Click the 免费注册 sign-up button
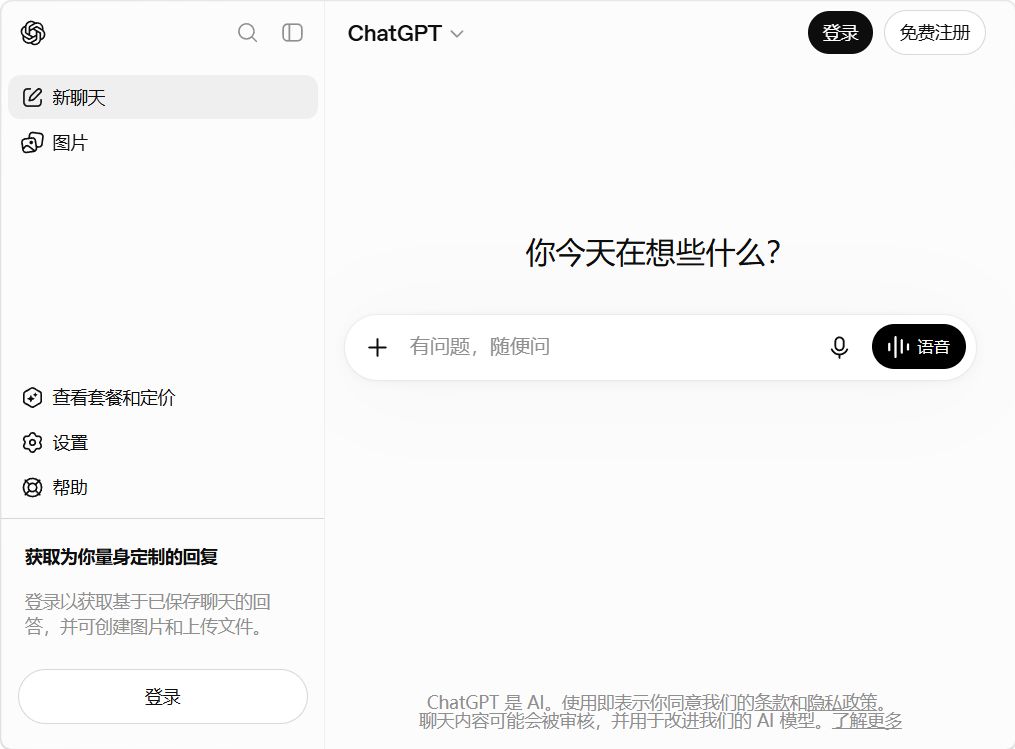Screen dimensions: 1015x749 tap(935, 32)
